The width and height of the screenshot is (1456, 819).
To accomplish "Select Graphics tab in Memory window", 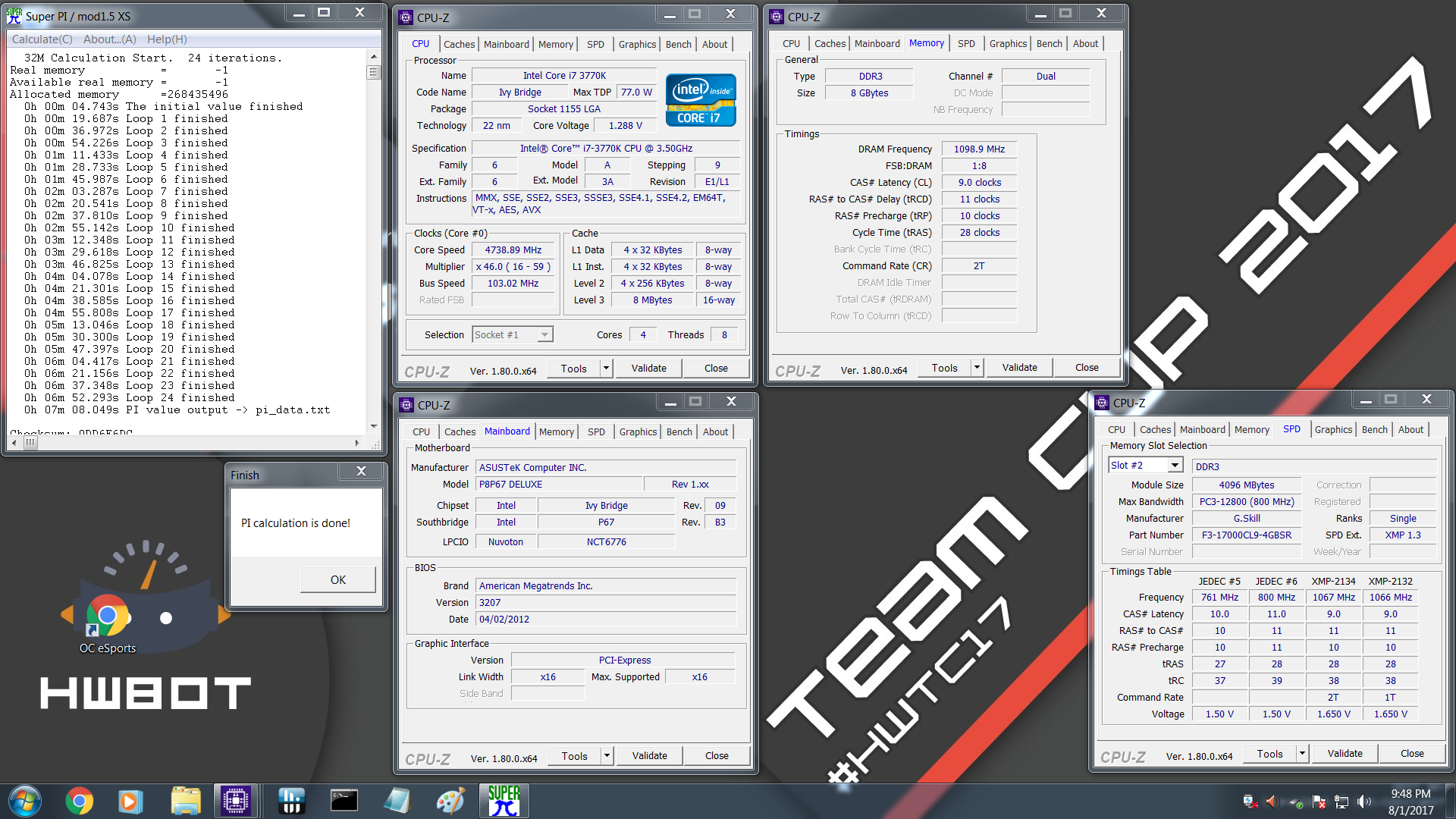I will [x=1008, y=43].
